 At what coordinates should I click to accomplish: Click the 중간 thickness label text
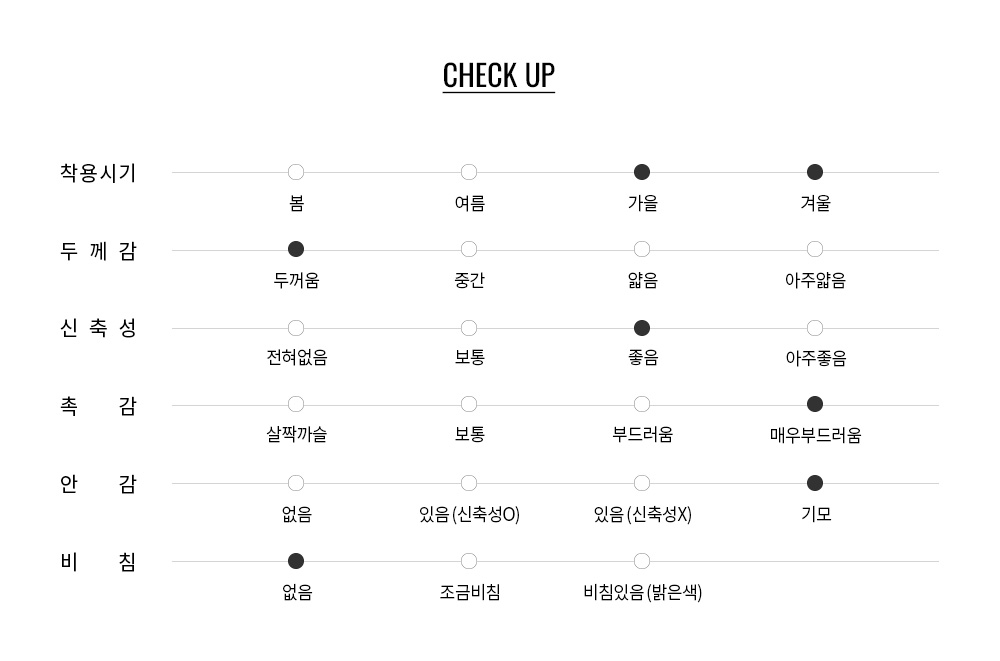point(469,280)
